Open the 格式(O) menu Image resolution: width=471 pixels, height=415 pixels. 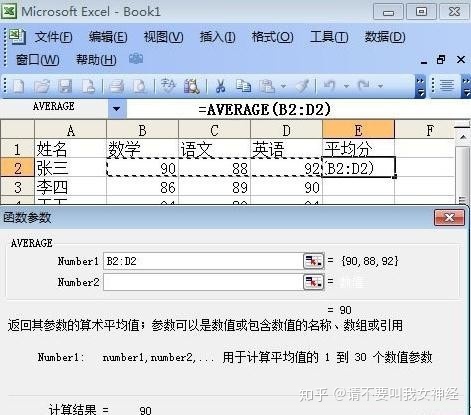[272, 37]
